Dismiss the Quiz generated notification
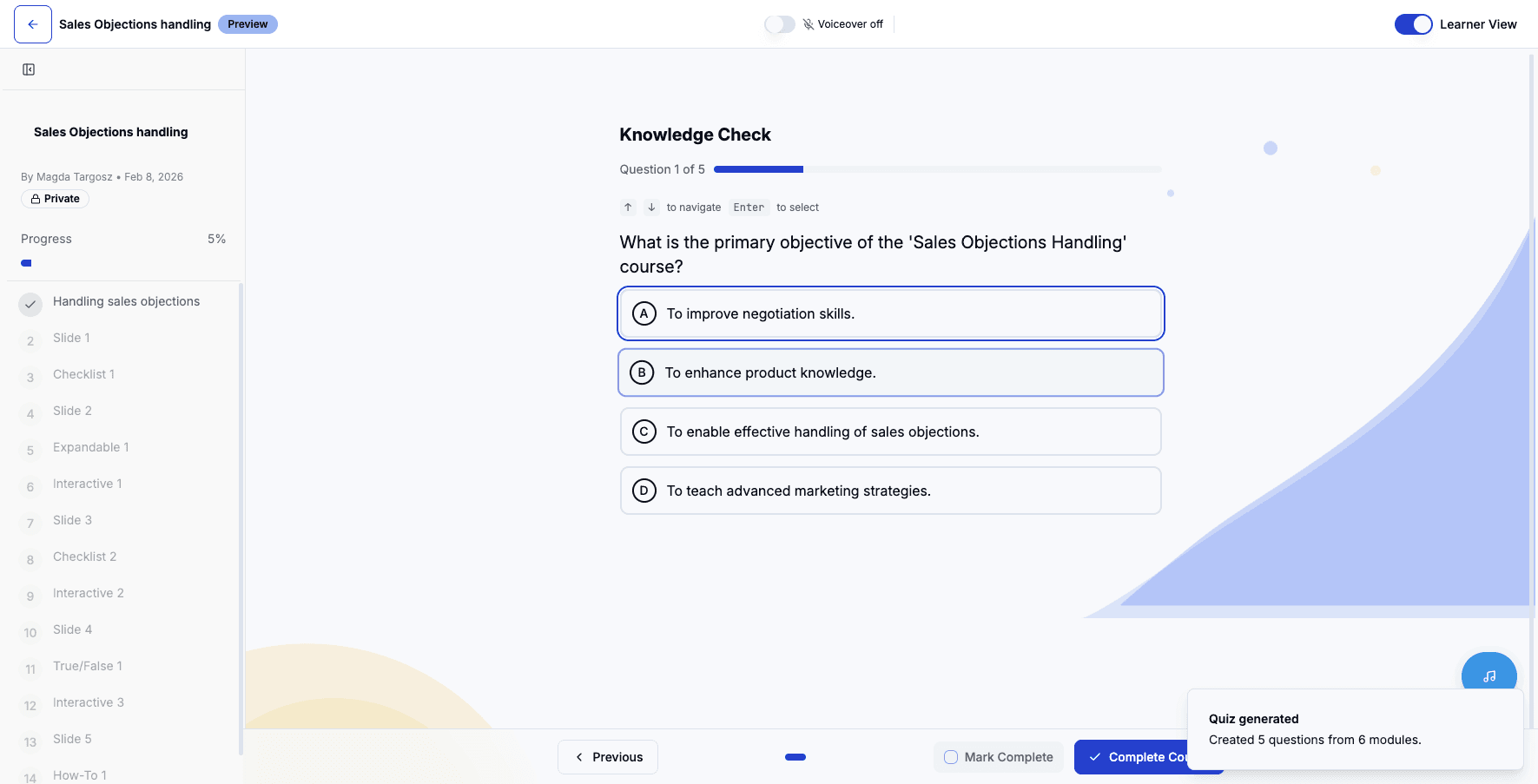The width and height of the screenshot is (1538, 784). [1355, 729]
